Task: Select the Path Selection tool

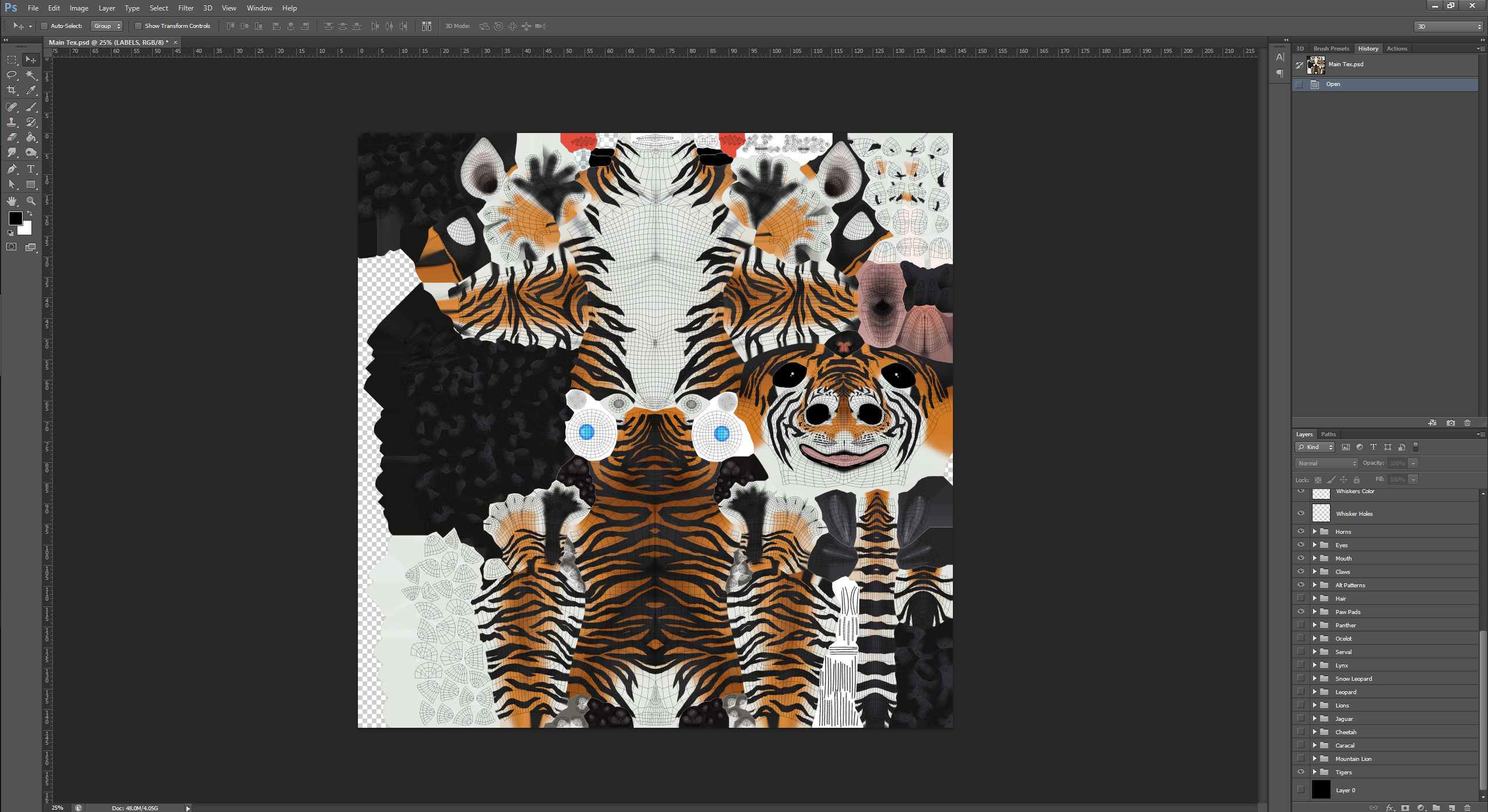Action: (x=12, y=184)
